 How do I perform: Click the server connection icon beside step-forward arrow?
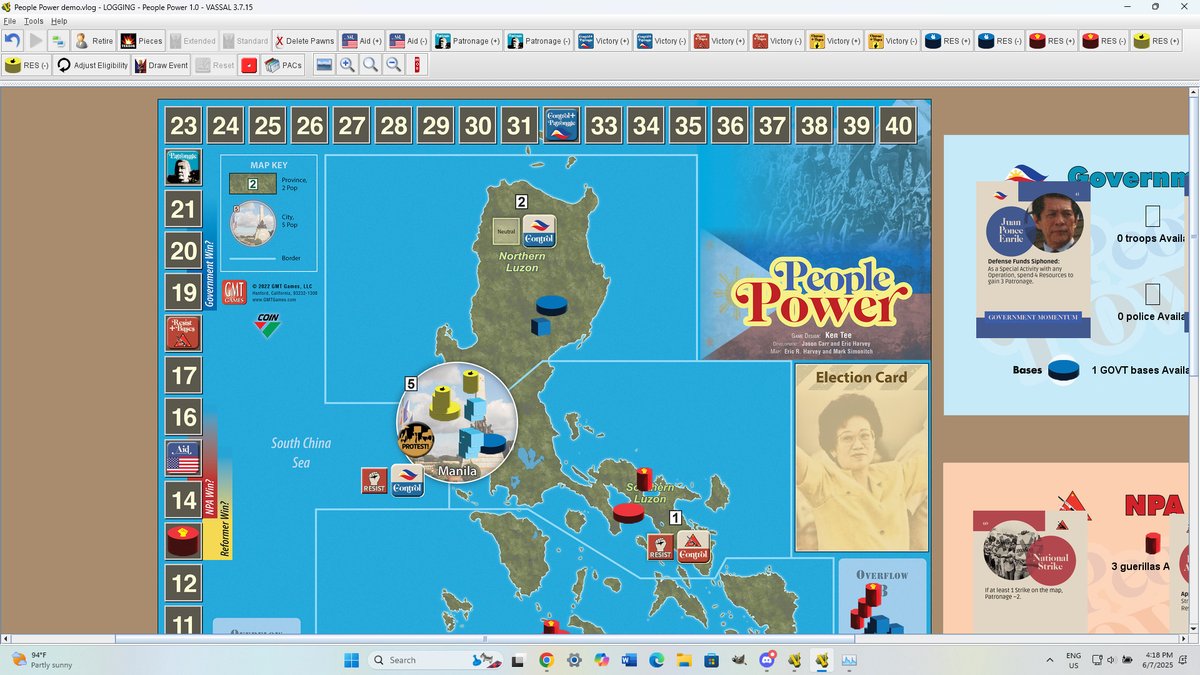pos(58,41)
